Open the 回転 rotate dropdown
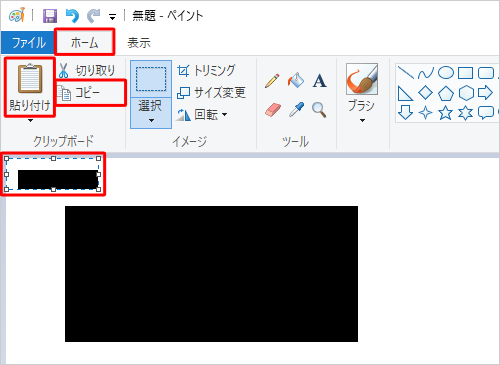This screenshot has width=500, height=365. pos(202,115)
